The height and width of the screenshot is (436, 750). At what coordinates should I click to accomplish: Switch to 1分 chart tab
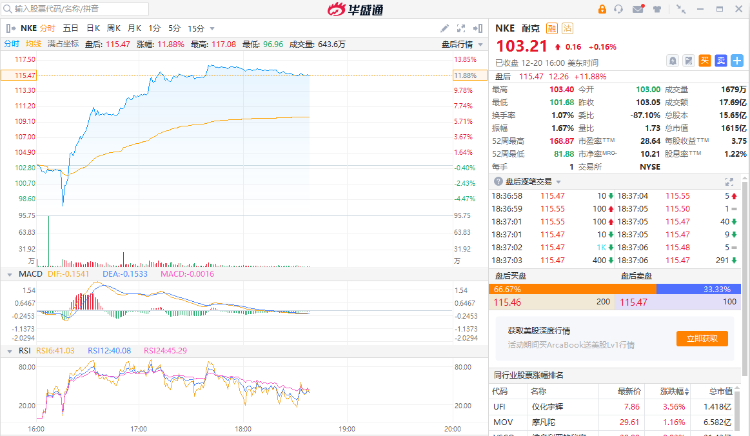154,28
